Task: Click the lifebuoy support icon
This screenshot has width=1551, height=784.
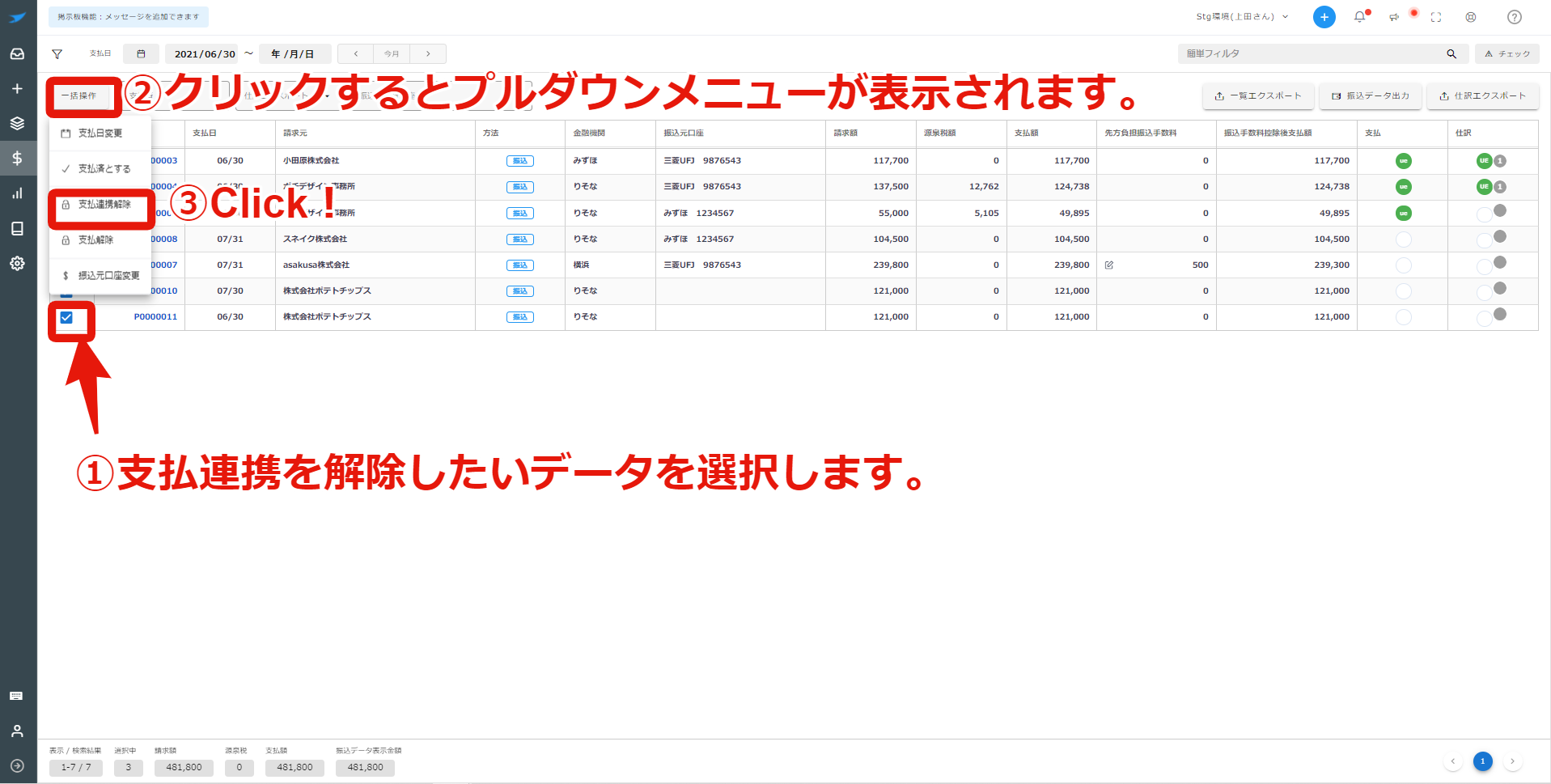Action: pyautogui.click(x=1471, y=17)
